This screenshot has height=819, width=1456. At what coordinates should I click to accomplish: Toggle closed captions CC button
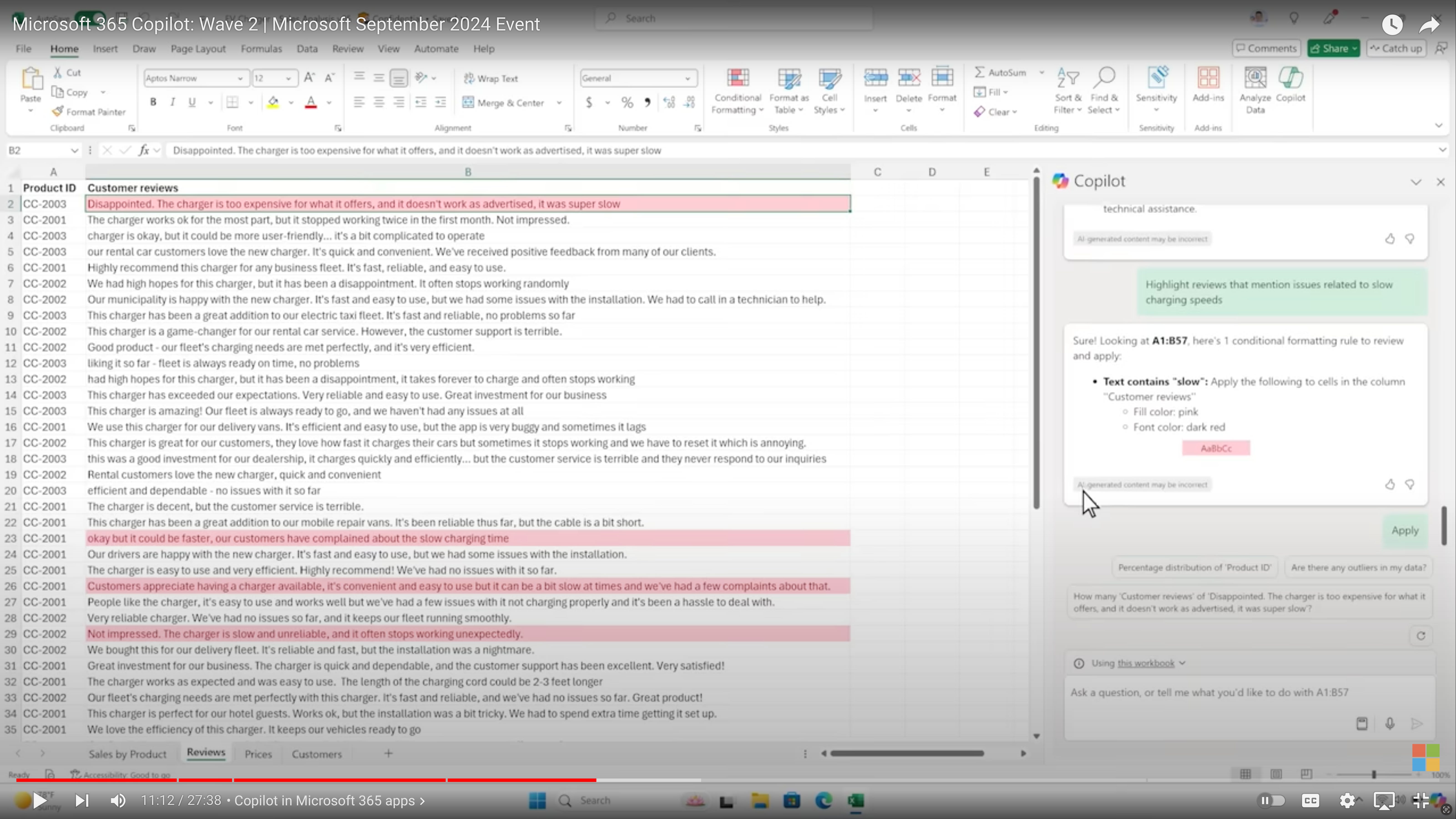[1310, 800]
